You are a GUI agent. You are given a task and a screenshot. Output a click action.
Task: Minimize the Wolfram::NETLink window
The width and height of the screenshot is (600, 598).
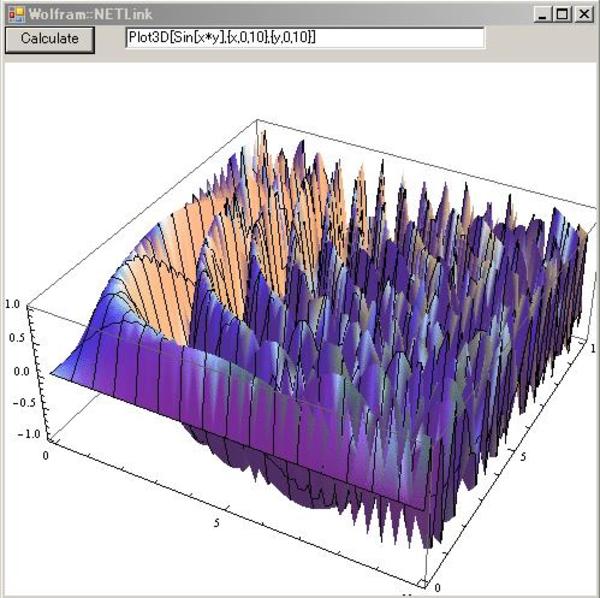coord(543,15)
